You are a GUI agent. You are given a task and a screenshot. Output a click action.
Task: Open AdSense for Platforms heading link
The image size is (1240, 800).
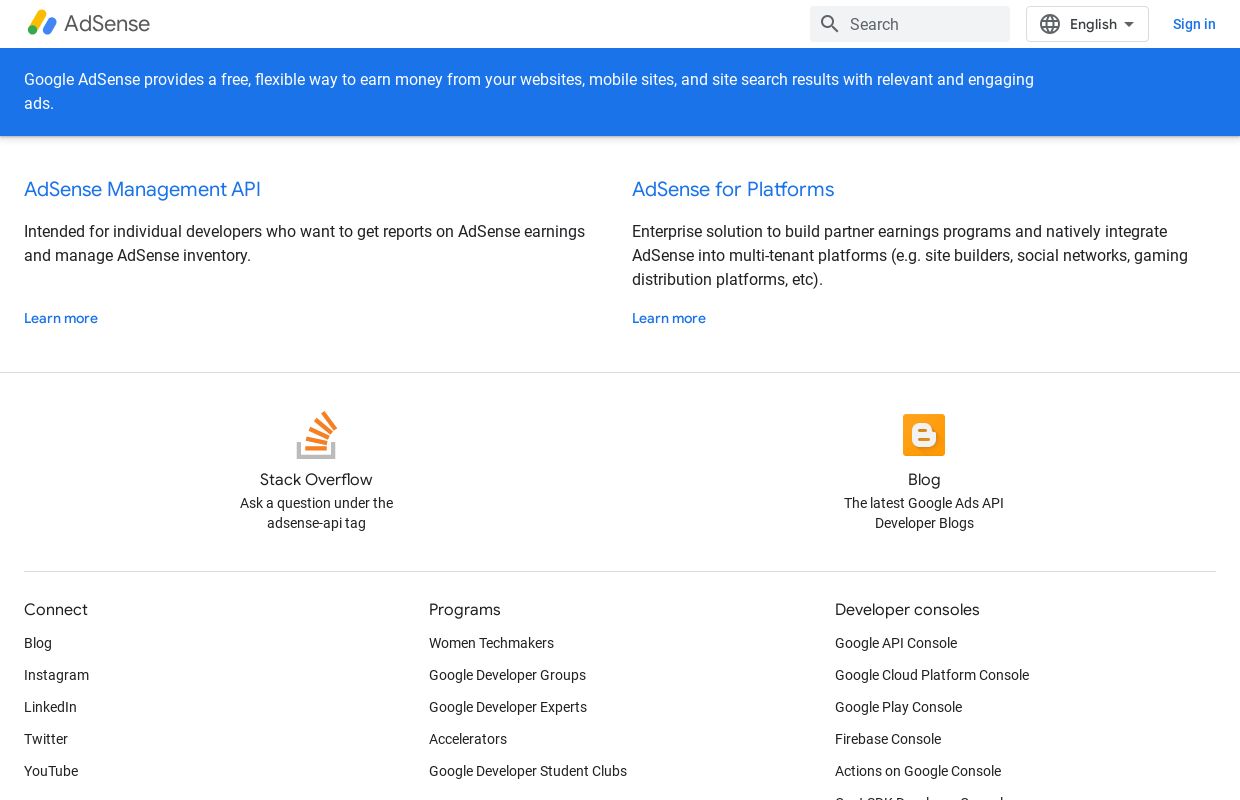(x=733, y=189)
